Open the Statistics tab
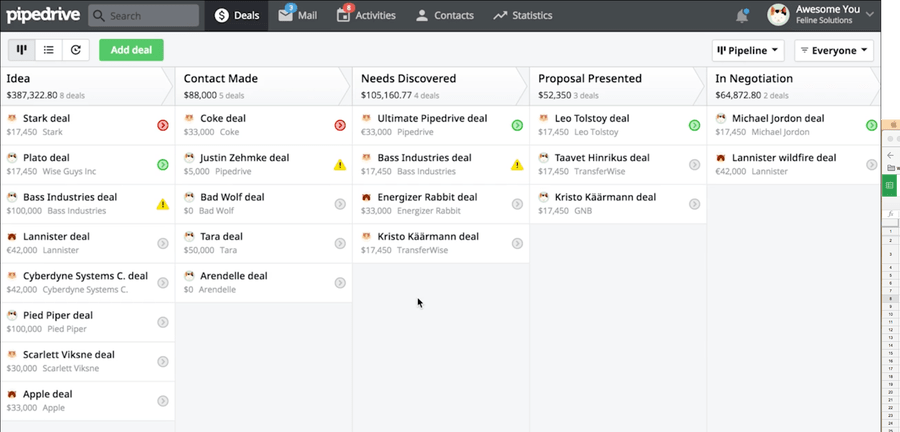This screenshot has width=900, height=432. pyautogui.click(x=523, y=15)
